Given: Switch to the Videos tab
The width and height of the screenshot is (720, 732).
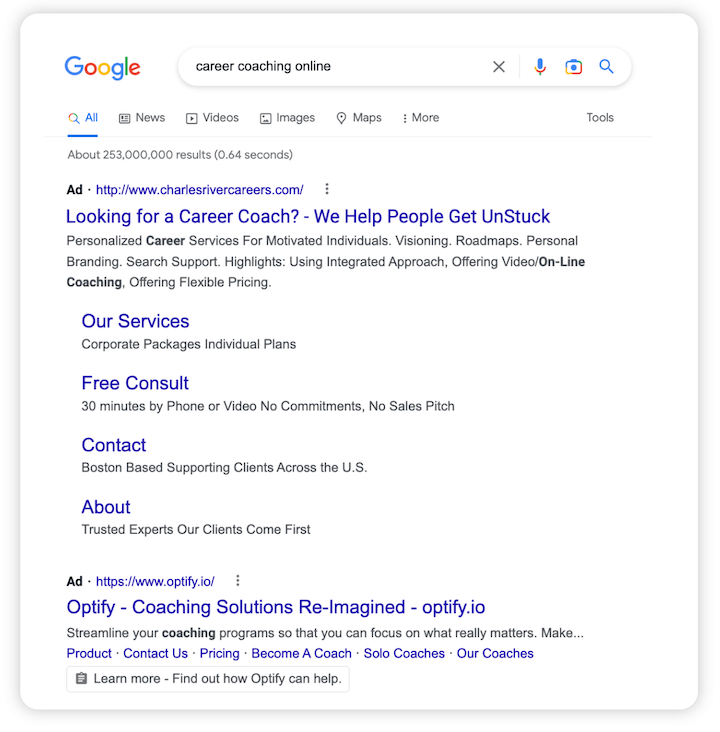Looking at the screenshot, I should click(x=212, y=118).
